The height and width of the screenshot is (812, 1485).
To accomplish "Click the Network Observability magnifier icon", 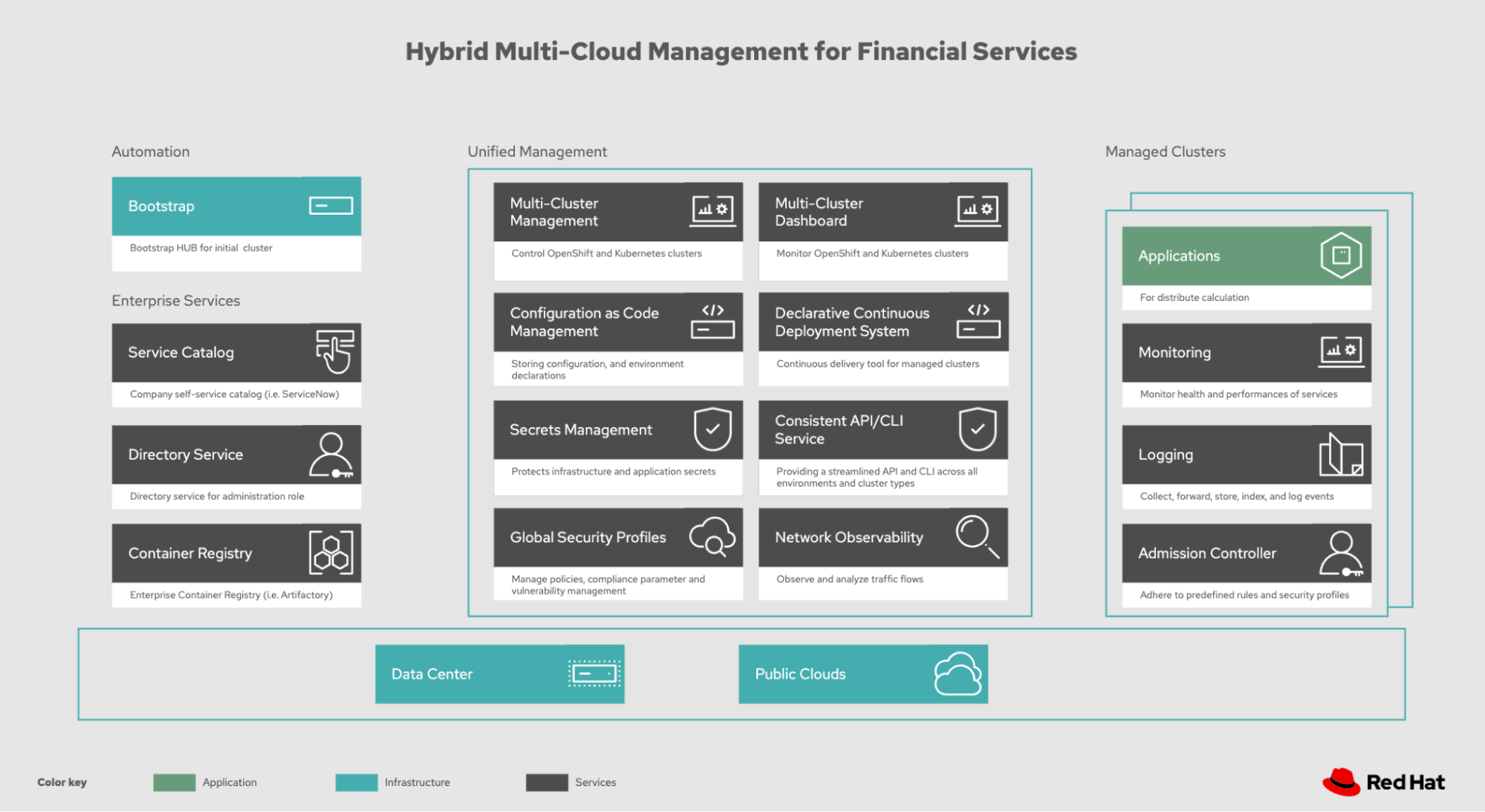I will click(x=978, y=536).
